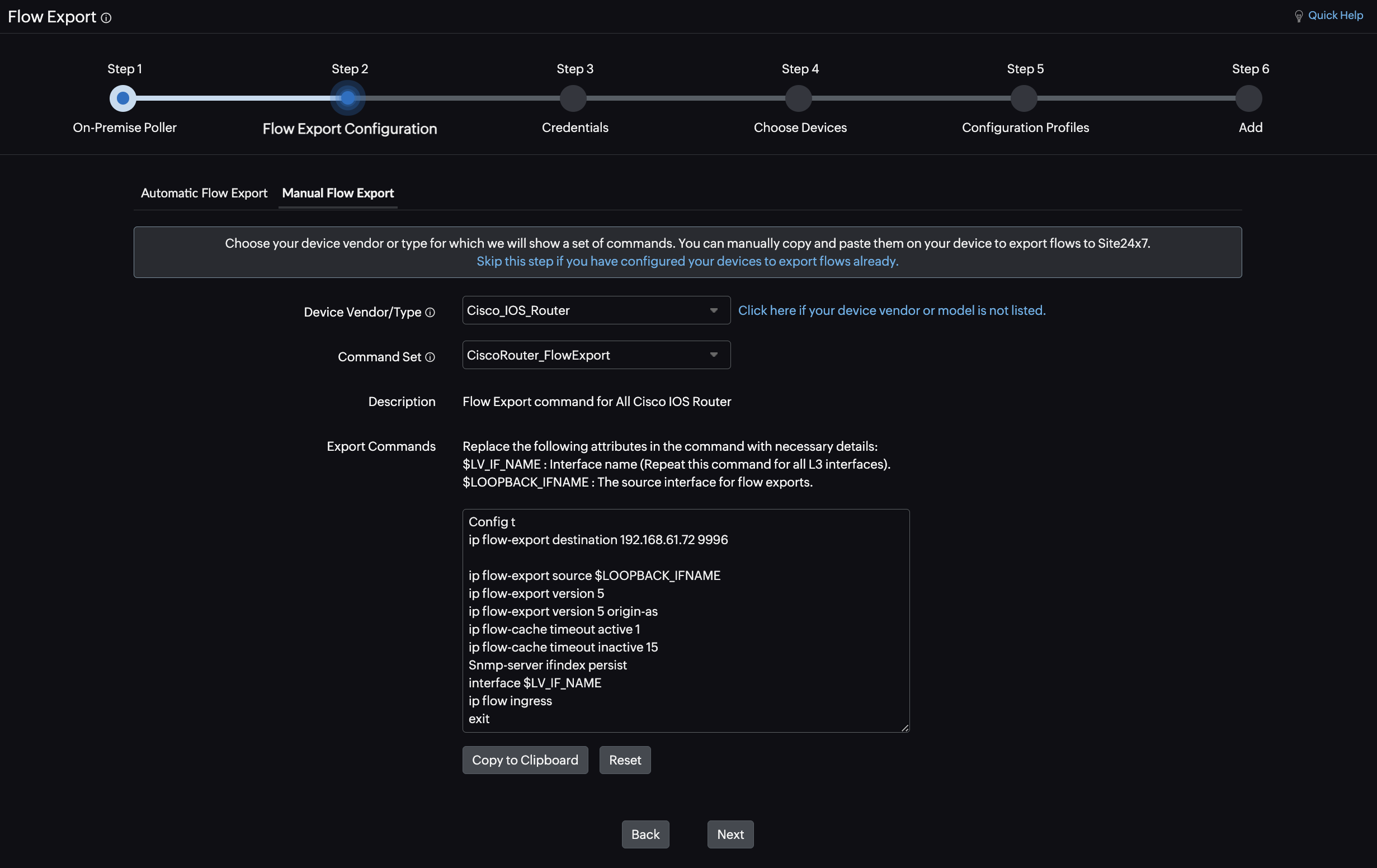Click the Credentials step circle icon

point(575,97)
